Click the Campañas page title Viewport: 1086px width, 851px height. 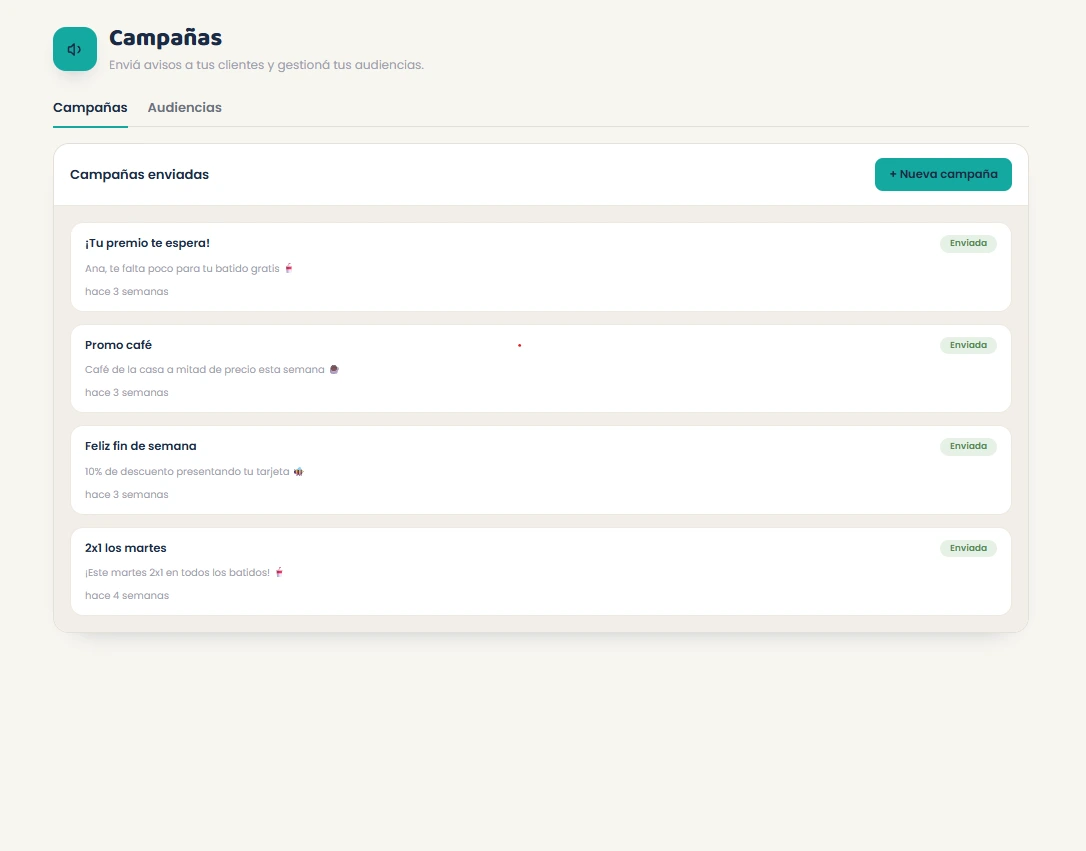[166, 37]
